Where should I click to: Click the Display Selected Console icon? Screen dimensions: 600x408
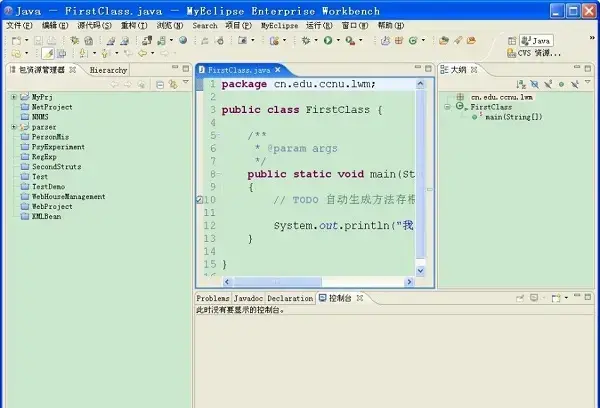pos(534,298)
